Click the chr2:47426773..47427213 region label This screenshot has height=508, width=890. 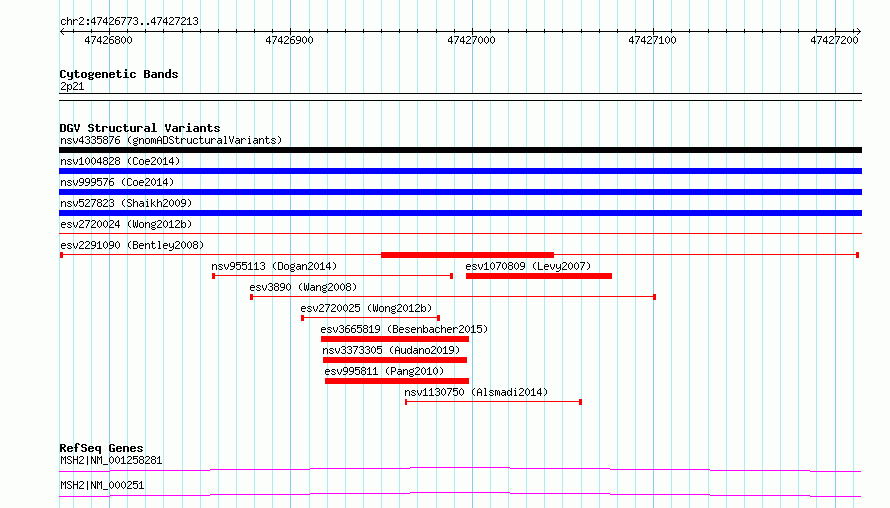[129, 21]
